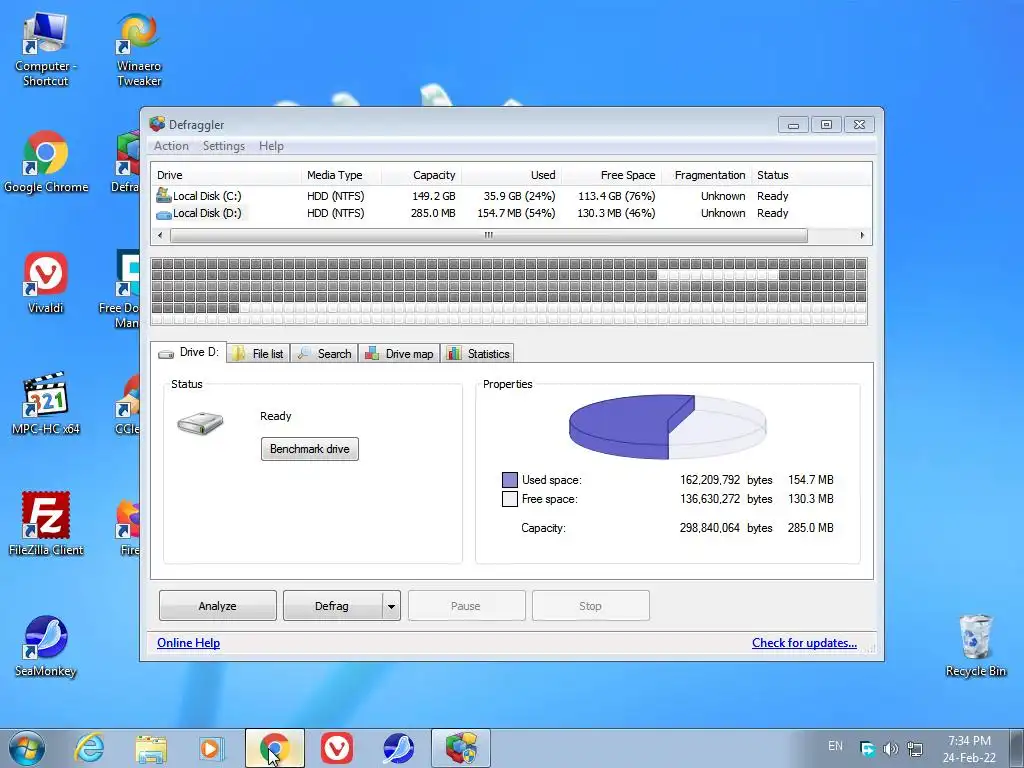Sort by Media Type column header

coord(341,175)
